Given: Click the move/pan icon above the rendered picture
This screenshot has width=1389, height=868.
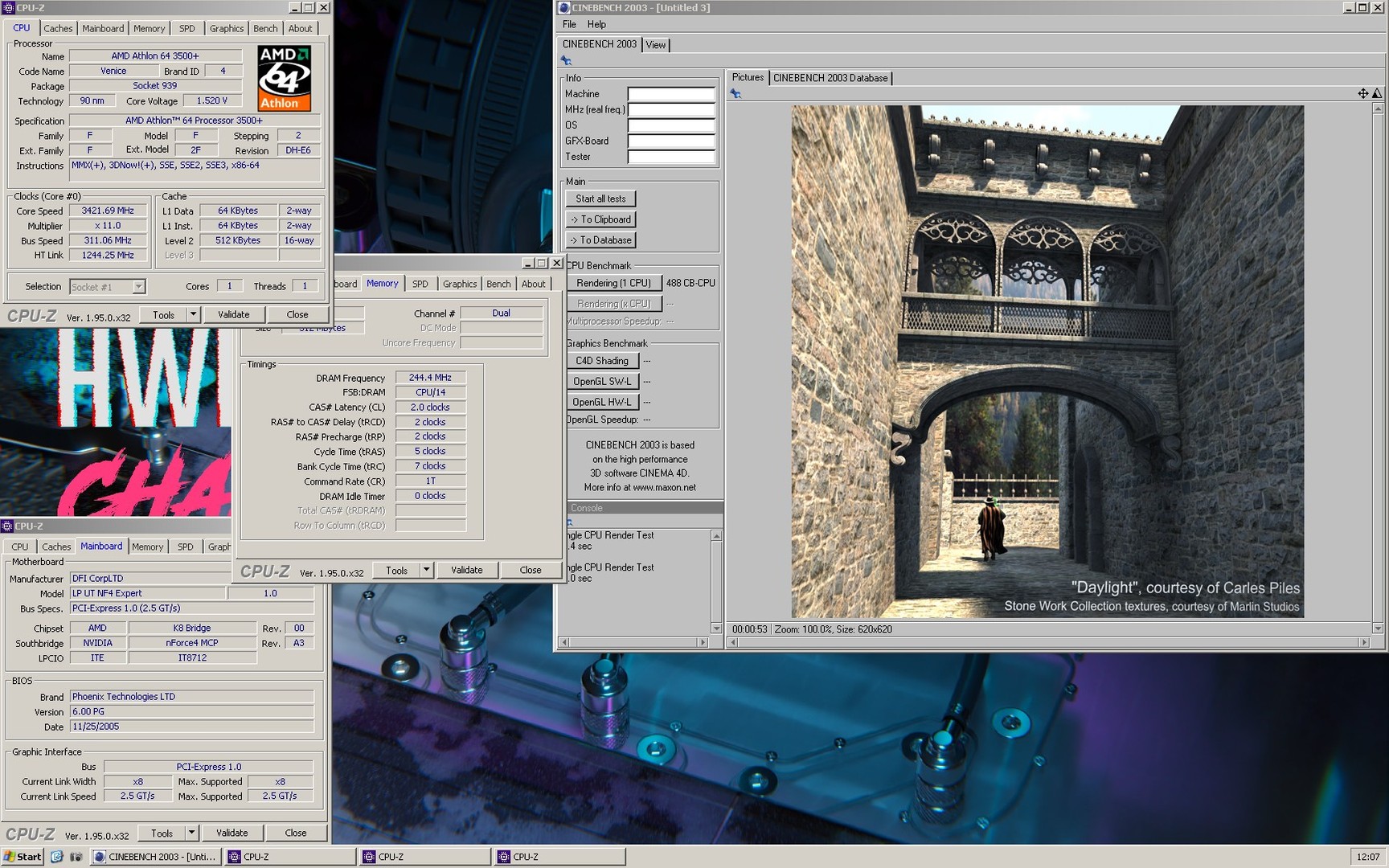Looking at the screenshot, I should pyautogui.click(x=1362, y=93).
